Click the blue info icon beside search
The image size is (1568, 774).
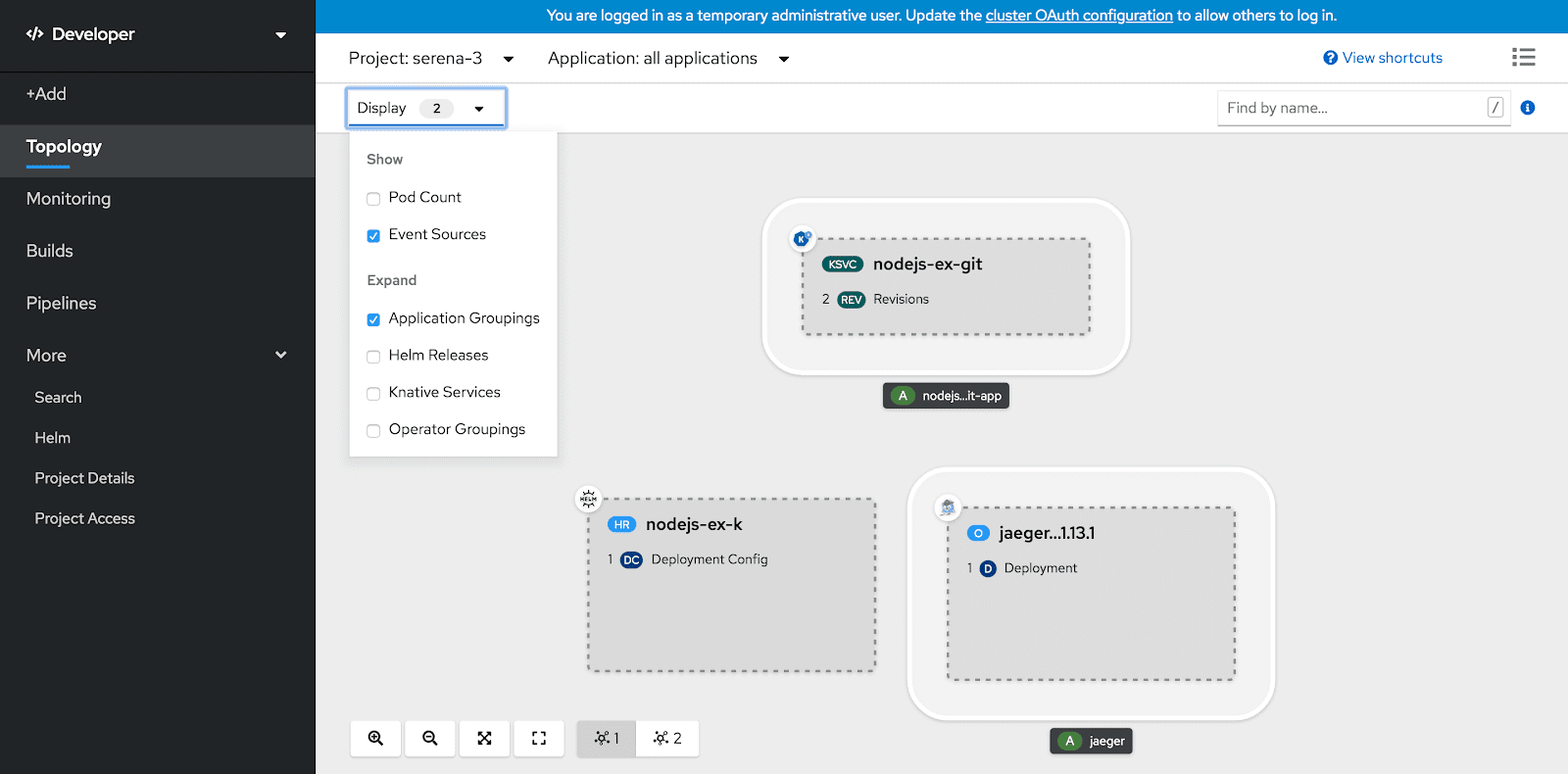click(x=1528, y=108)
